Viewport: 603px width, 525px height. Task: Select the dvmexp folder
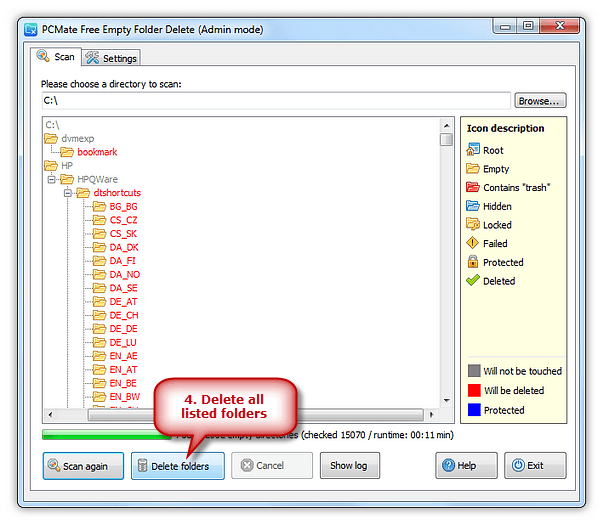(77, 138)
